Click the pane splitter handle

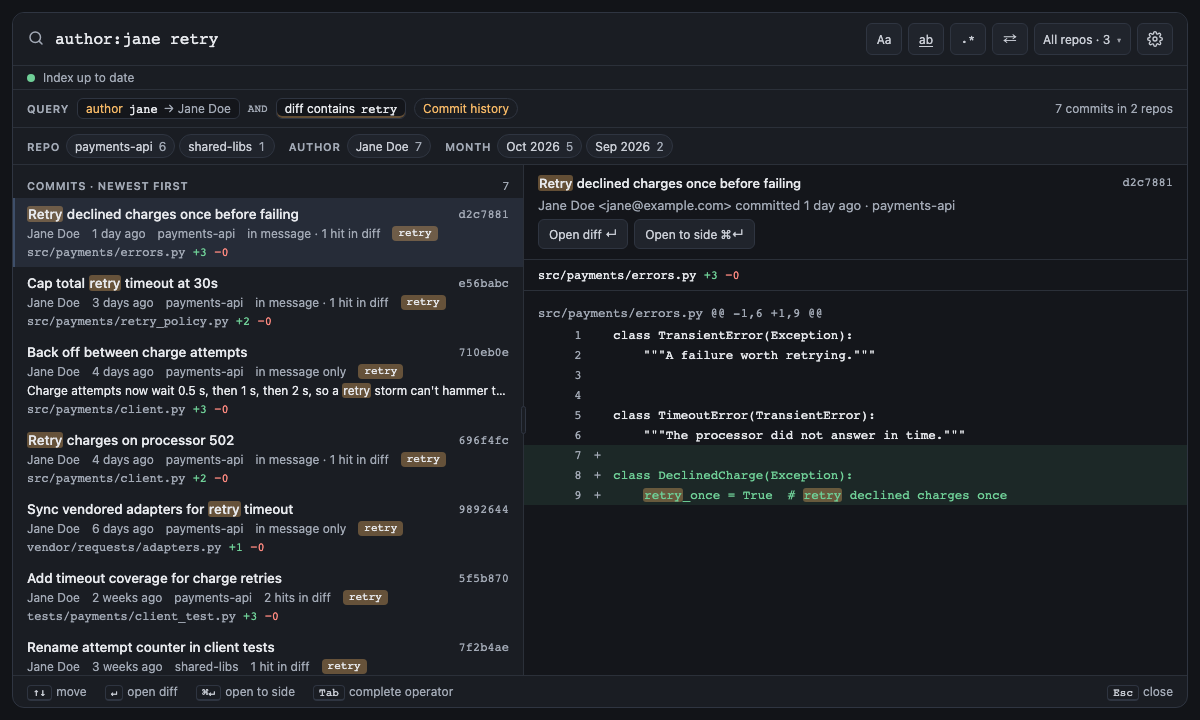523,420
